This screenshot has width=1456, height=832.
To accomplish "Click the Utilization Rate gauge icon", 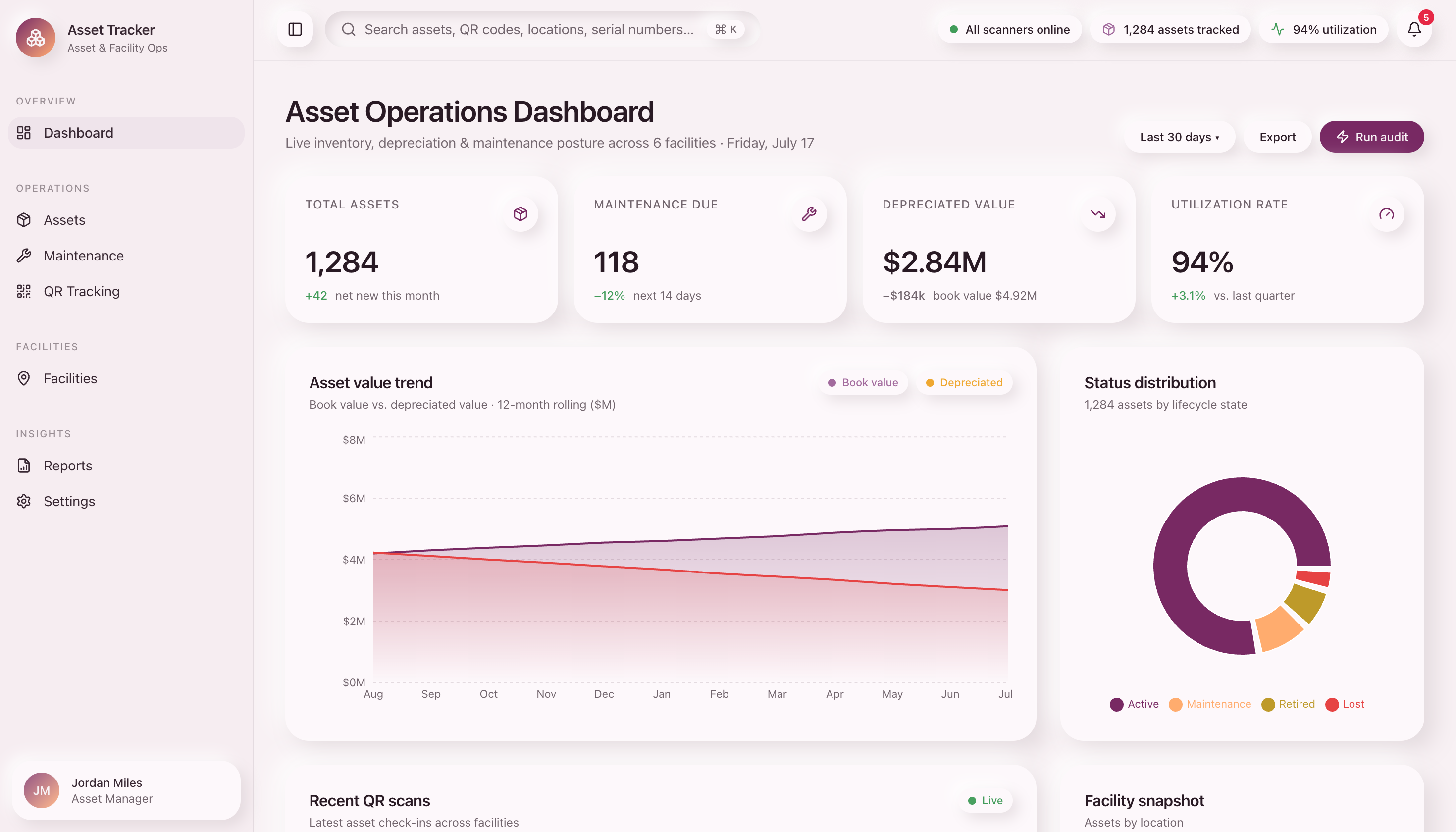I will 1386,214.
